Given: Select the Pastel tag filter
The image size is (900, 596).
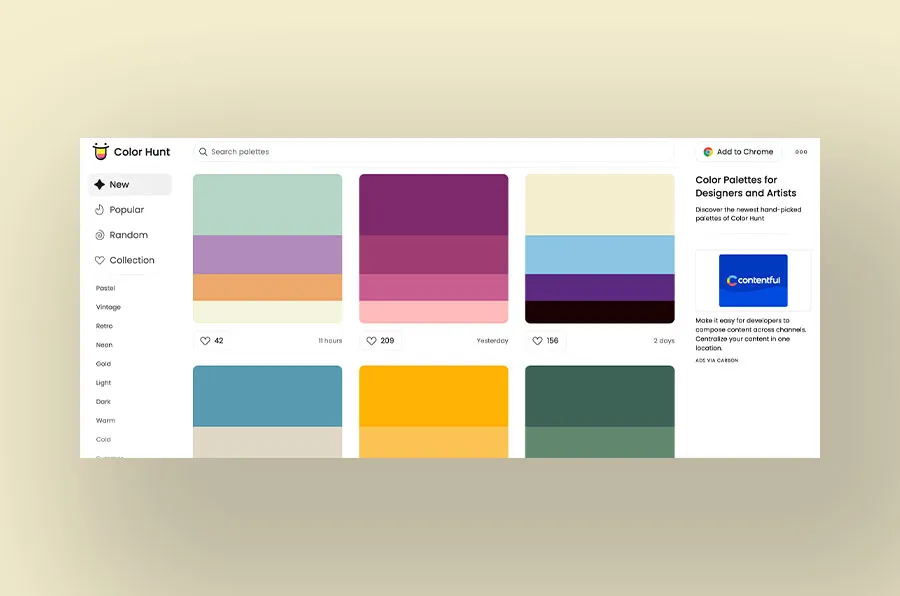Looking at the screenshot, I should point(104,288).
